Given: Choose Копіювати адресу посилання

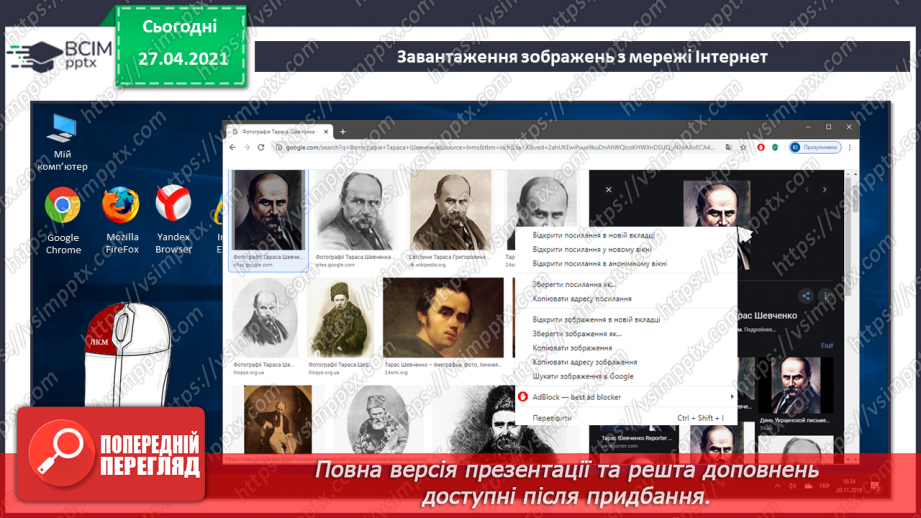Looking at the screenshot, I should [626, 298].
